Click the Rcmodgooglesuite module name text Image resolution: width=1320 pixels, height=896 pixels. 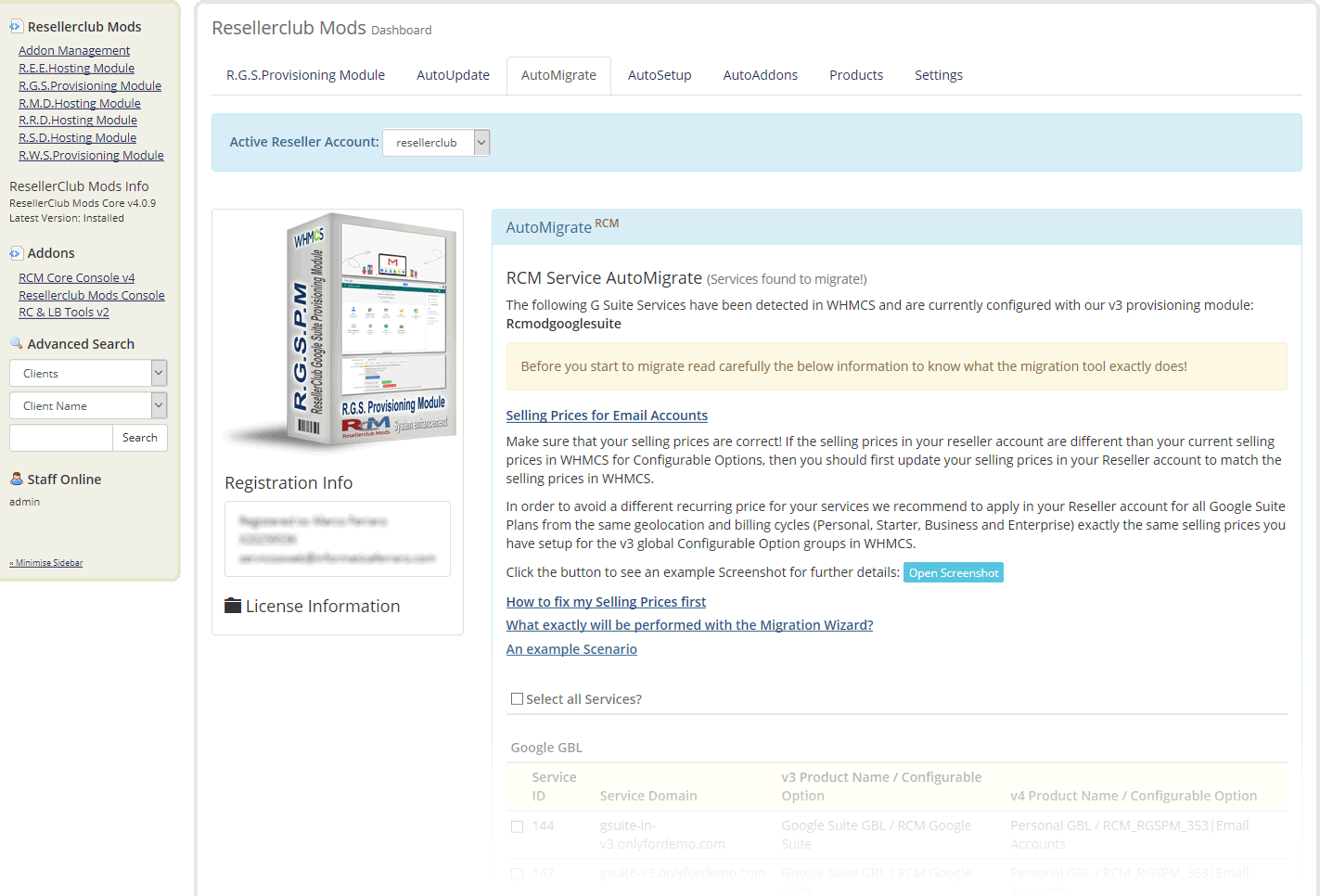(x=563, y=324)
